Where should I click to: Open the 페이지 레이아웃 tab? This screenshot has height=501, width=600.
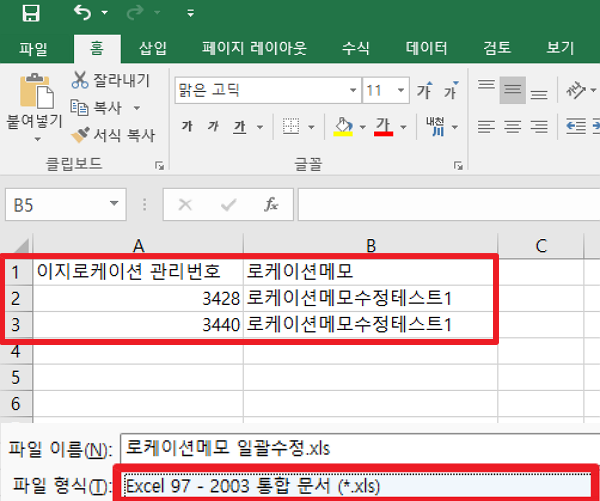pos(254,48)
